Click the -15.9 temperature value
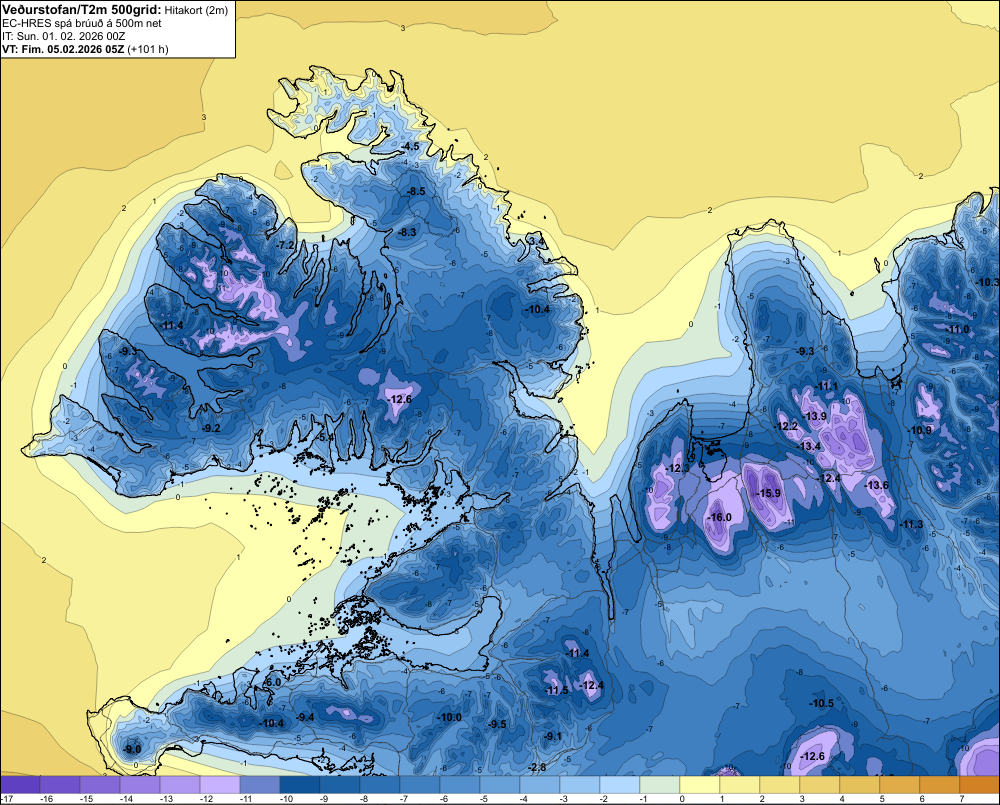The image size is (1000, 805). pos(768,494)
